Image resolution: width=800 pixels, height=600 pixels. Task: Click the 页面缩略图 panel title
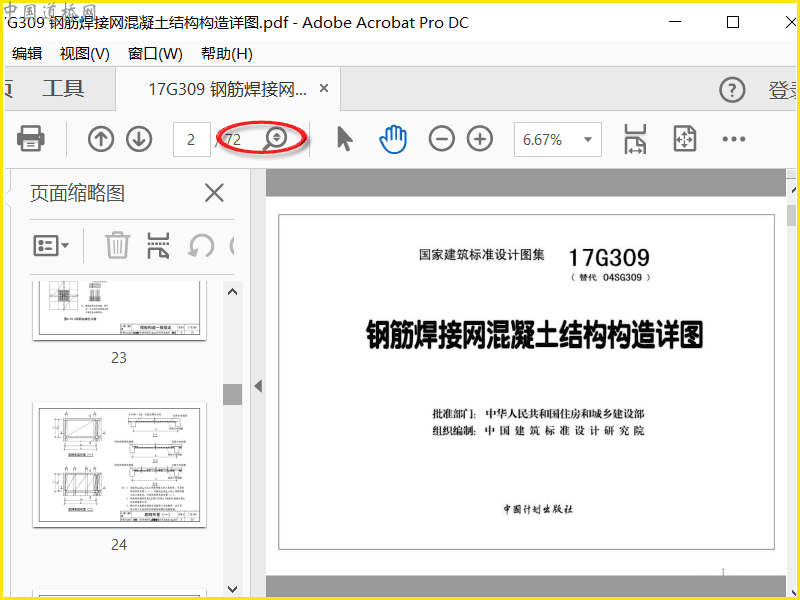tap(77, 193)
